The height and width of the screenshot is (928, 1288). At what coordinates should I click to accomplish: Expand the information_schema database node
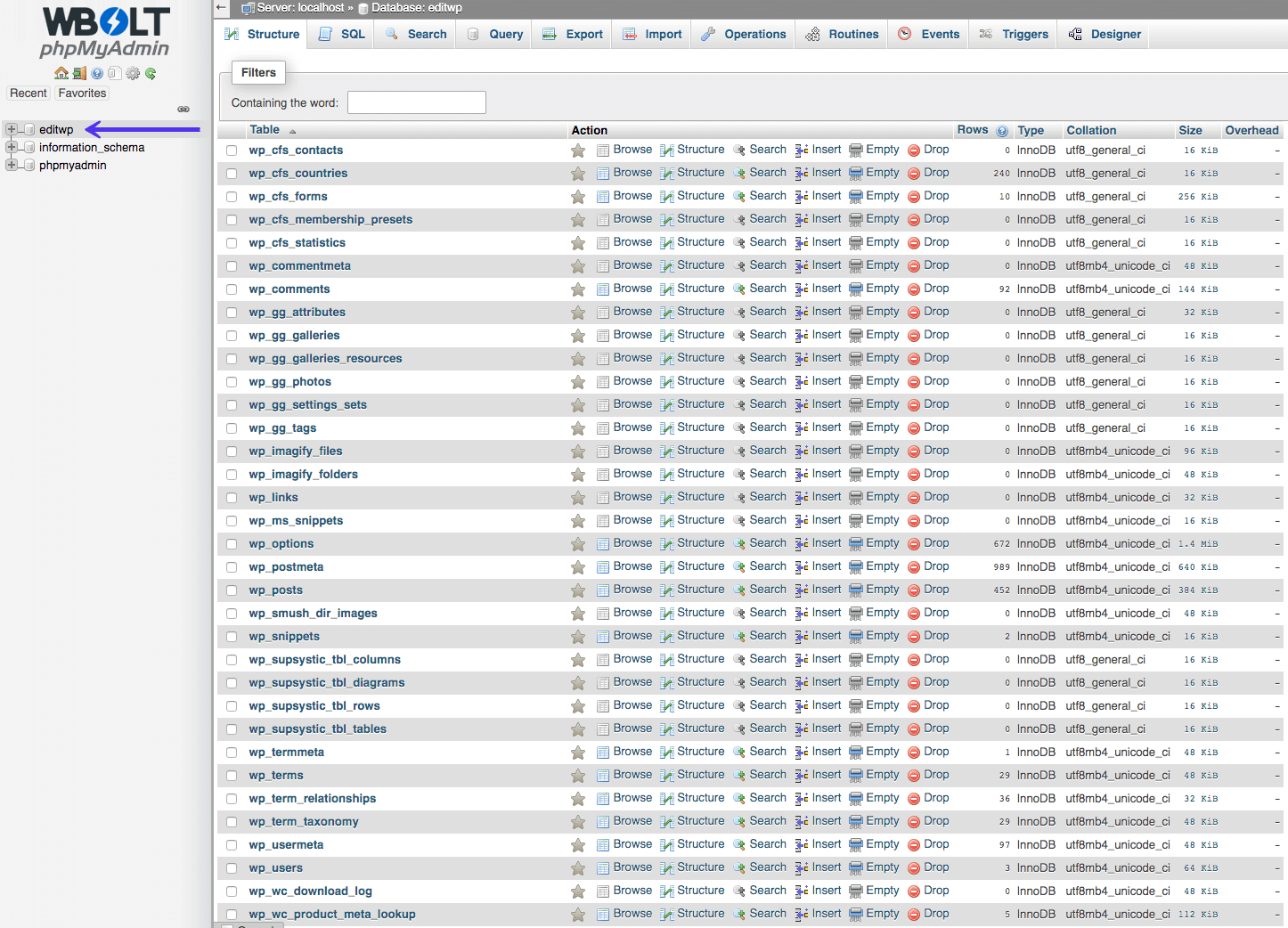coord(12,148)
